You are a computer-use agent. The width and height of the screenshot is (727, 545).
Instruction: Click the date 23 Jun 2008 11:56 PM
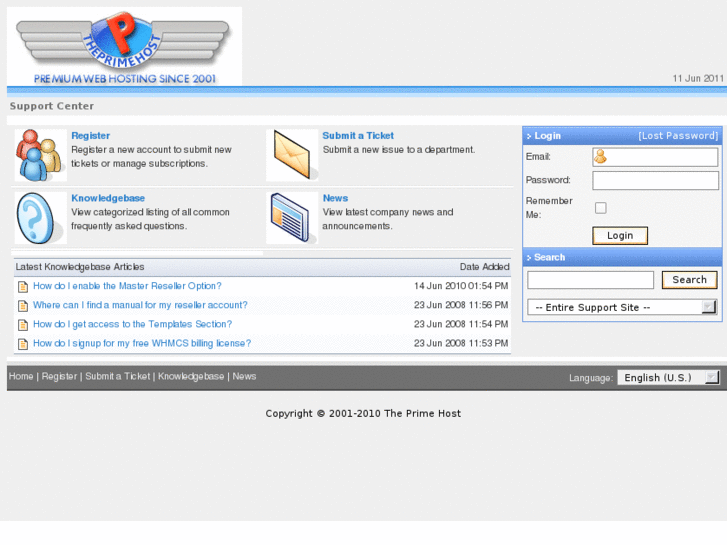[x=461, y=305]
